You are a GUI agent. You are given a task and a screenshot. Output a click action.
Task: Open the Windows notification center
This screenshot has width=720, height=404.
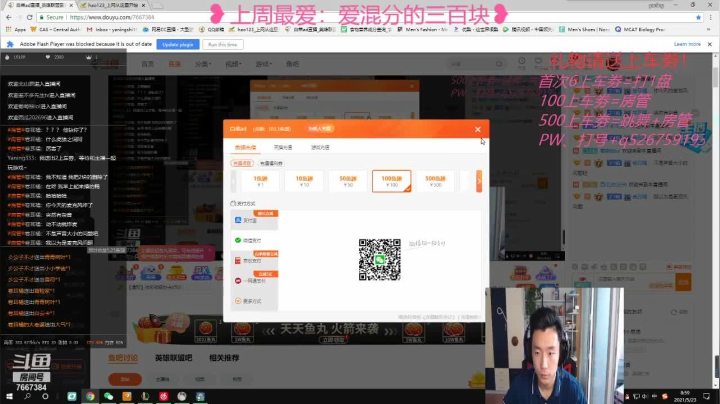706,396
